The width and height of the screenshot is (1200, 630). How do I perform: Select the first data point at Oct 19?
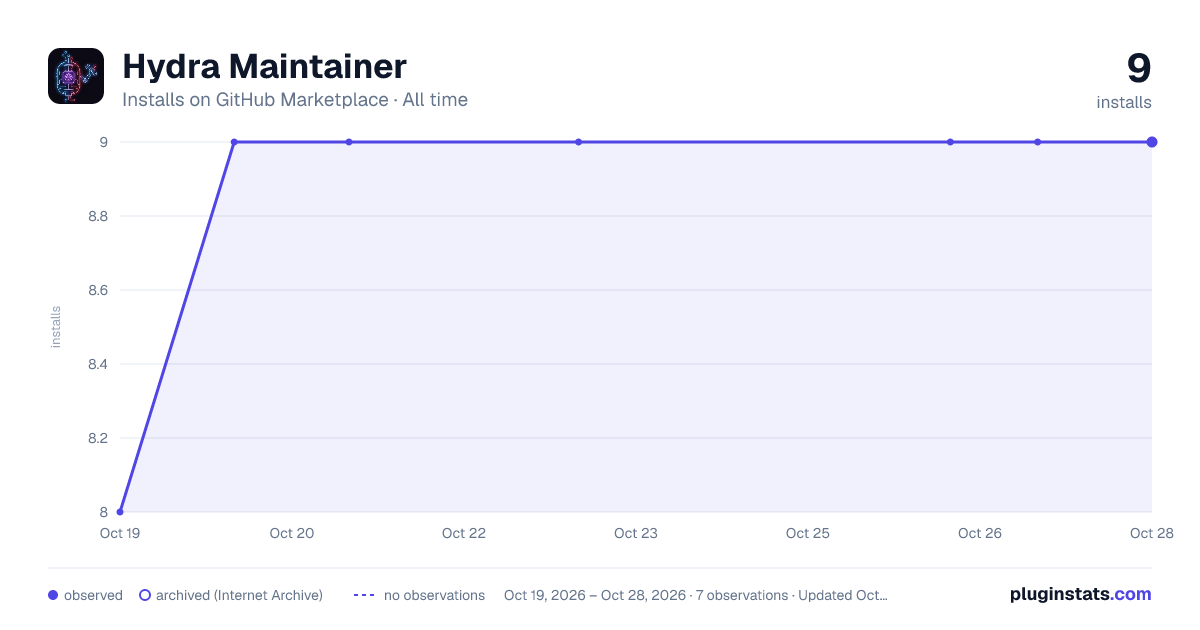[x=120, y=512]
